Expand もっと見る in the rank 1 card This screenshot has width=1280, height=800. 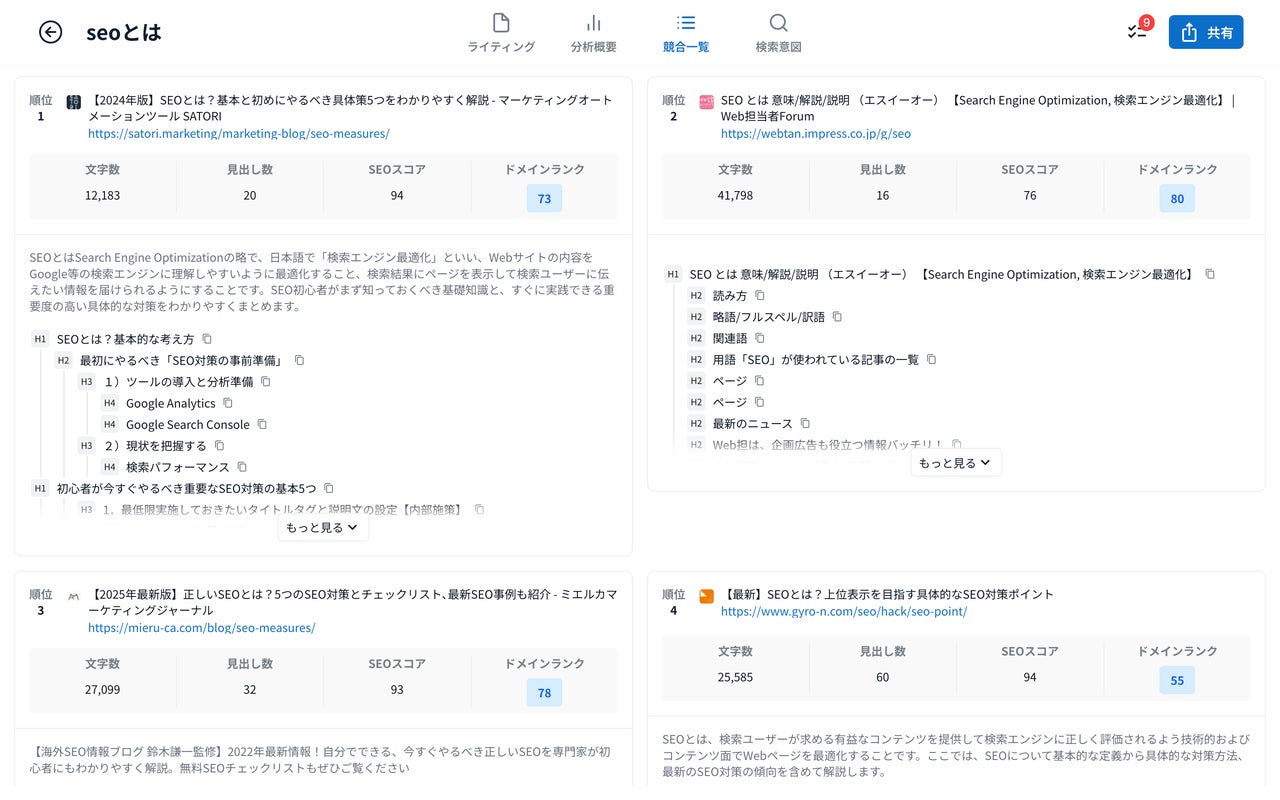323,528
